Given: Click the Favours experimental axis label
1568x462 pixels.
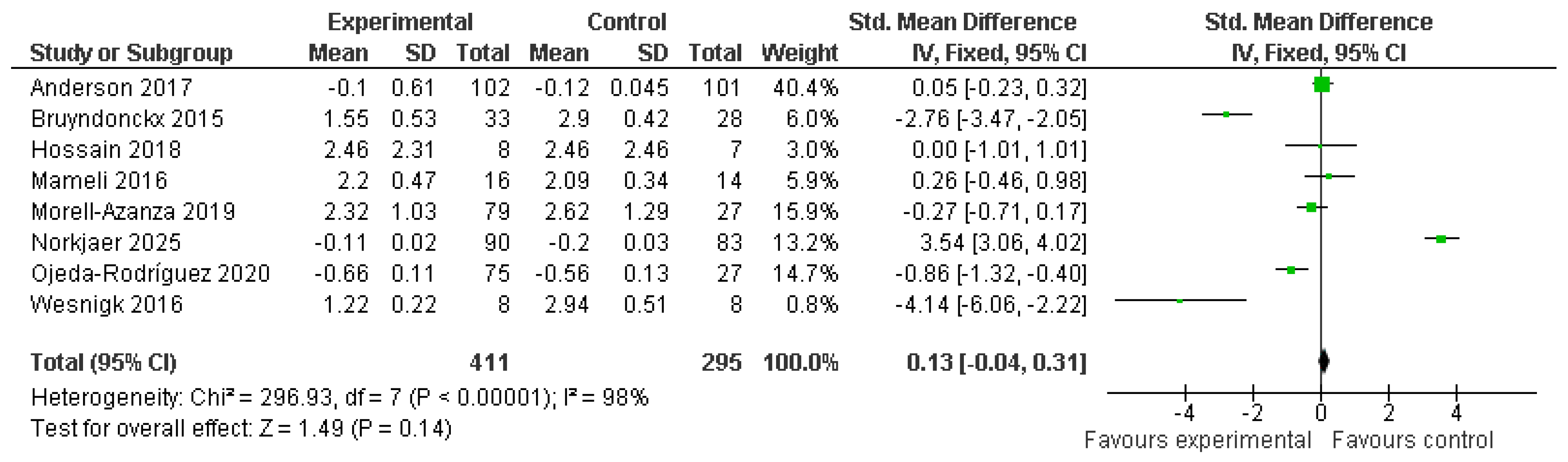Looking at the screenshot, I should pos(1197,440).
